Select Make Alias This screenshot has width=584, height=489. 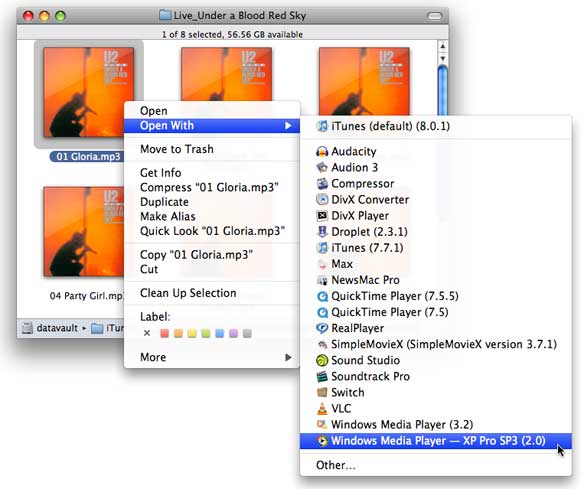(212, 216)
